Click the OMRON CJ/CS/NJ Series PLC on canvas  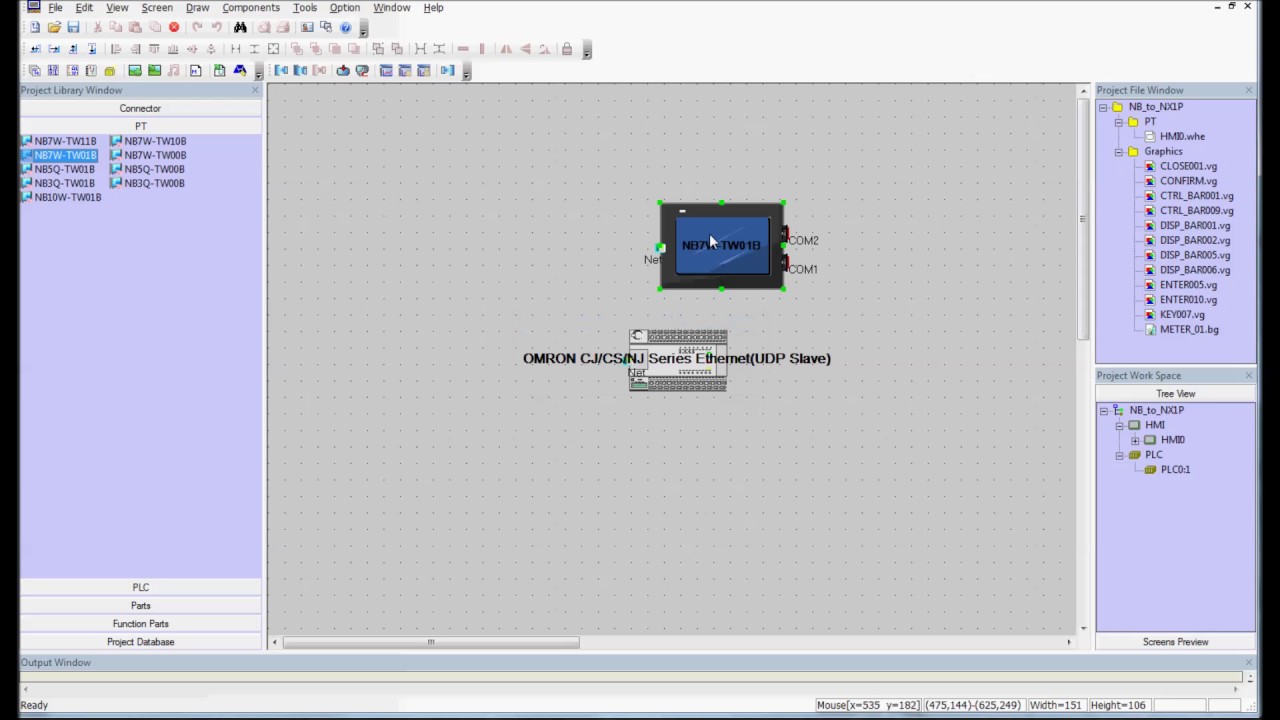click(678, 360)
